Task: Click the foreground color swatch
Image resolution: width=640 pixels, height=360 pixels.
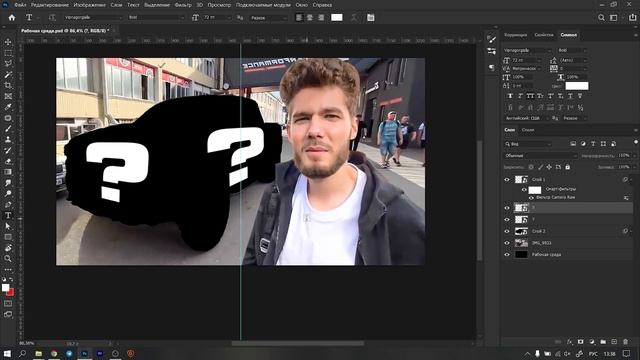Action: click(5, 288)
